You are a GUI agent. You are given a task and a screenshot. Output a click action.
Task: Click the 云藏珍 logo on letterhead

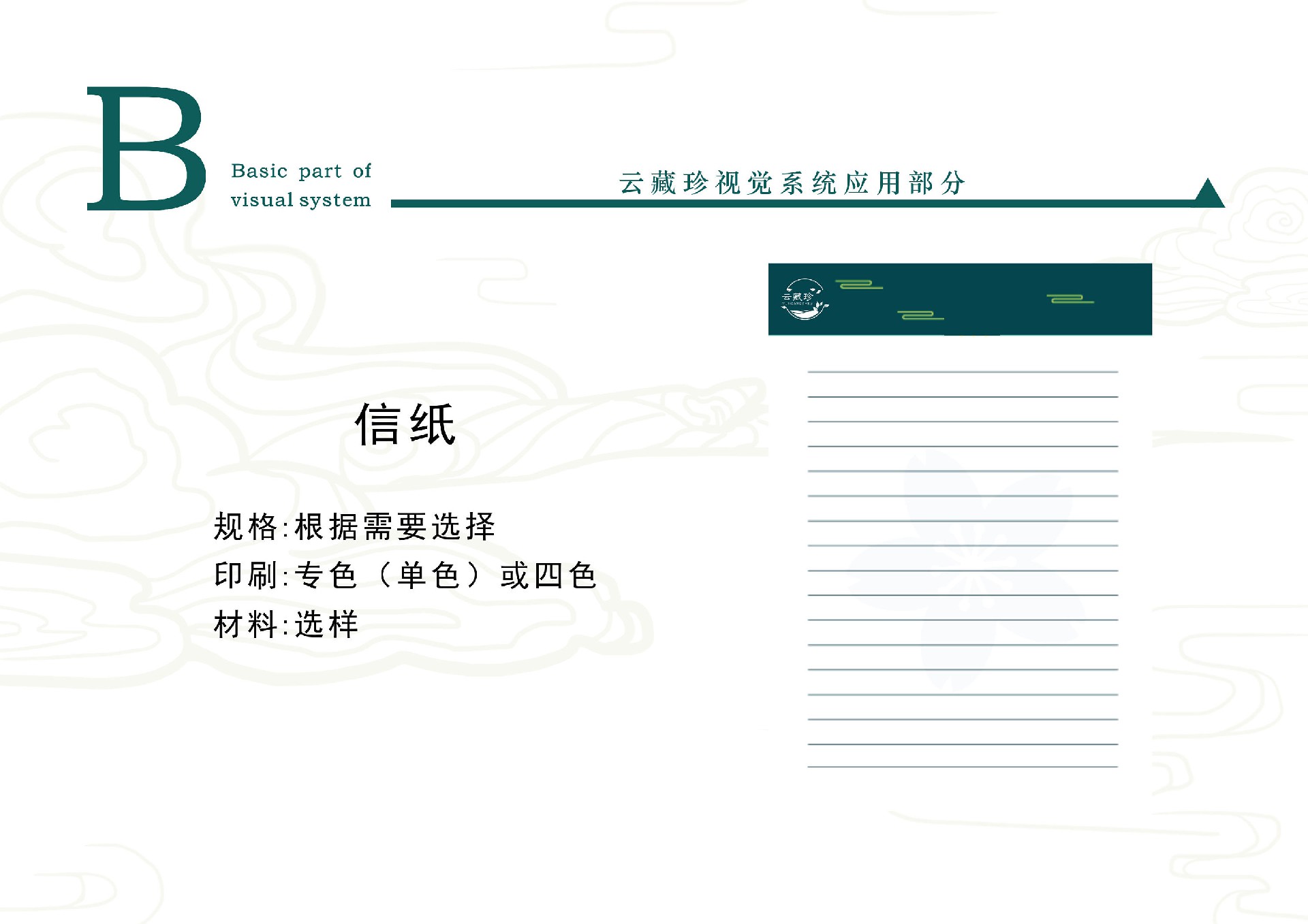pos(805,299)
